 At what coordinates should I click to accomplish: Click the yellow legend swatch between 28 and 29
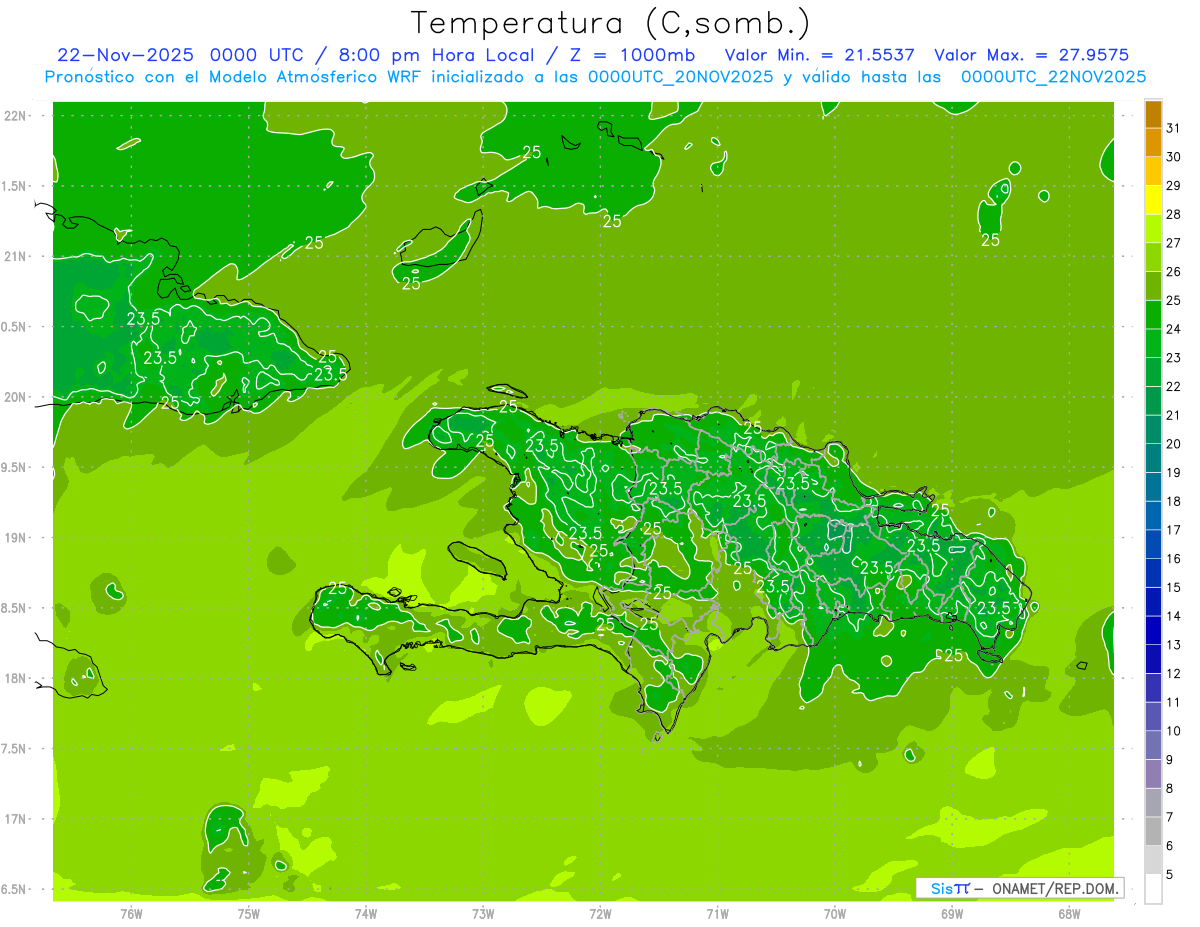coord(1153,200)
